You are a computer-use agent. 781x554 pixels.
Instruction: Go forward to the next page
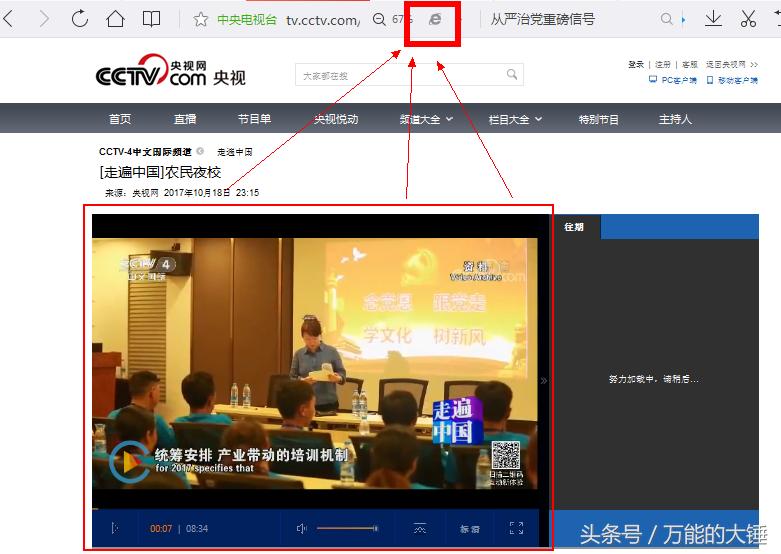pyautogui.click(x=44, y=19)
